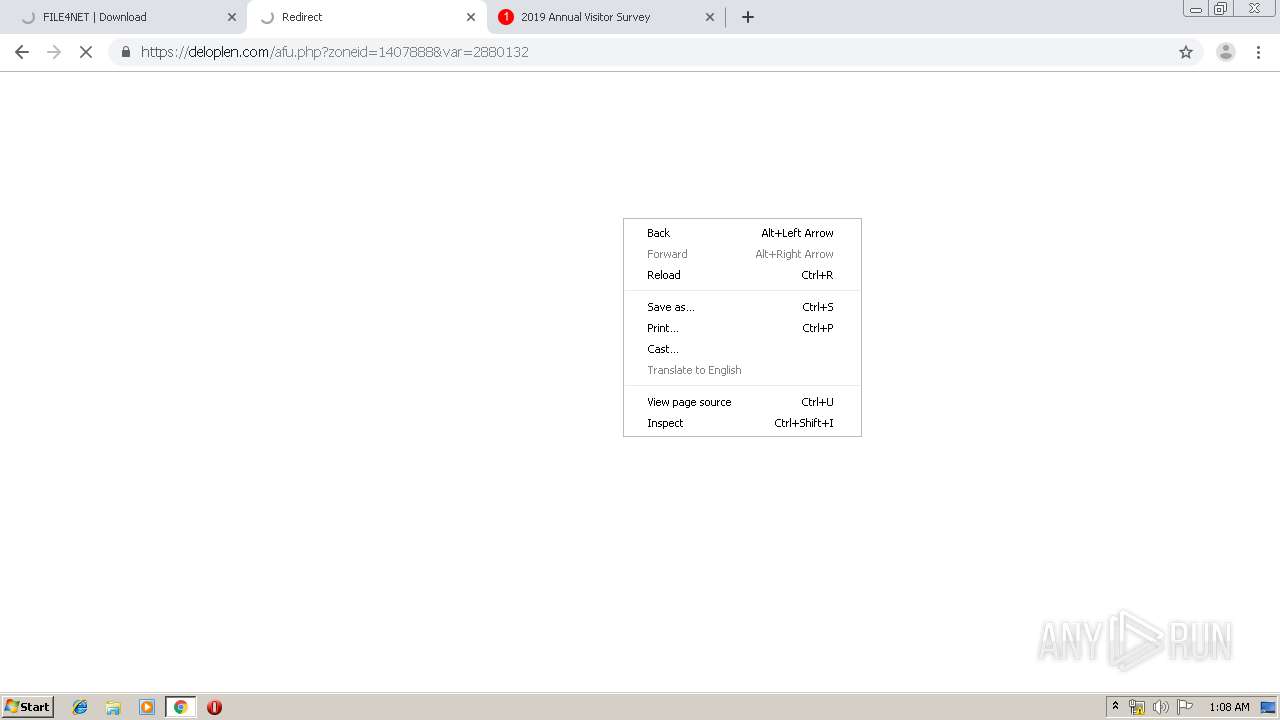Choose Save as... from context menu

click(741, 307)
